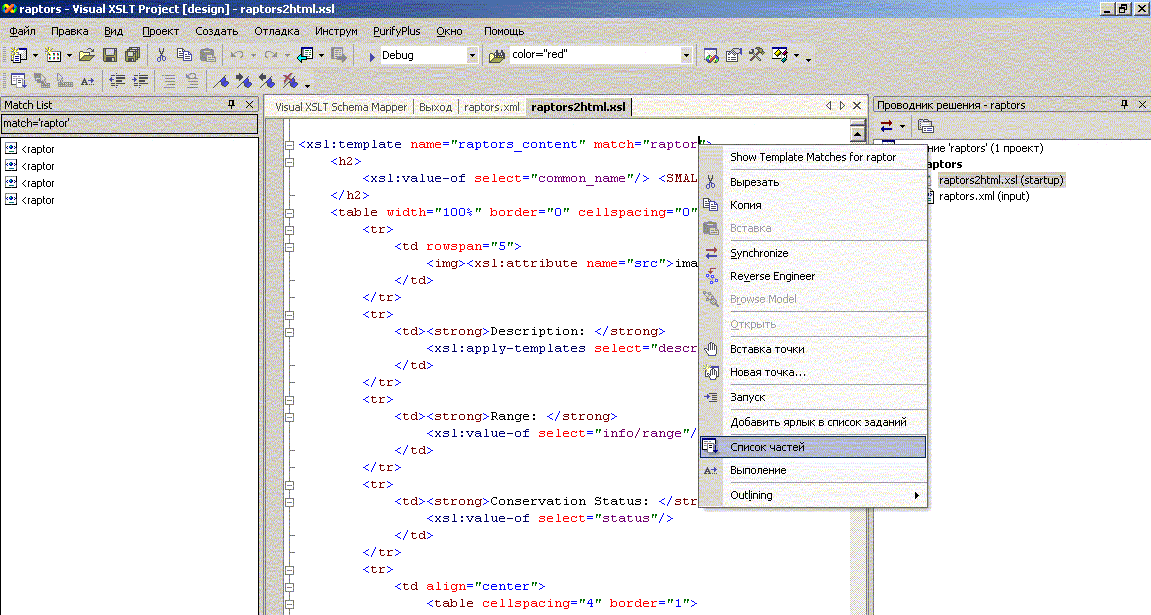1151x615 pixels.
Task: Click the Open File folder icon
Action: (x=87, y=55)
